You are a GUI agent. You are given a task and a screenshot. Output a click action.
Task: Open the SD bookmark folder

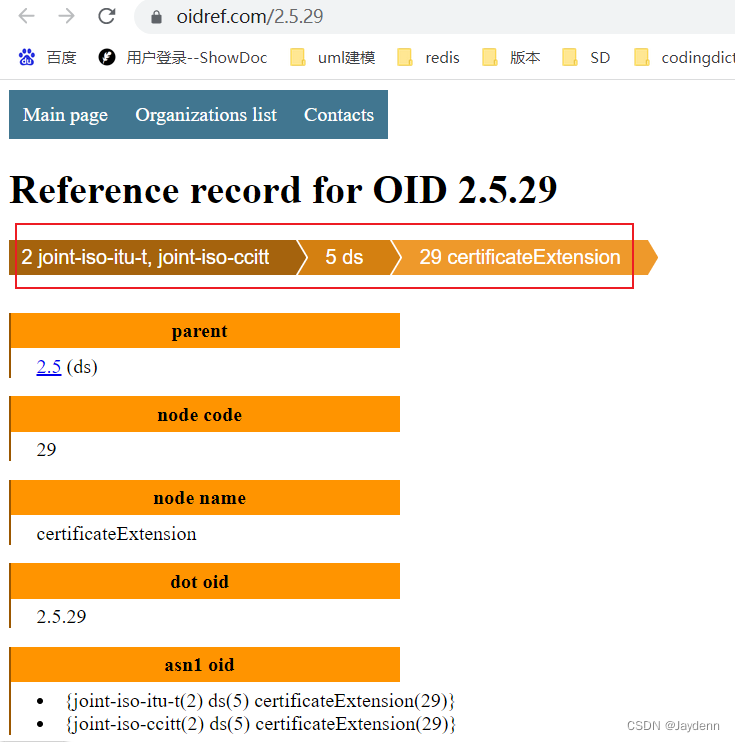point(586,58)
